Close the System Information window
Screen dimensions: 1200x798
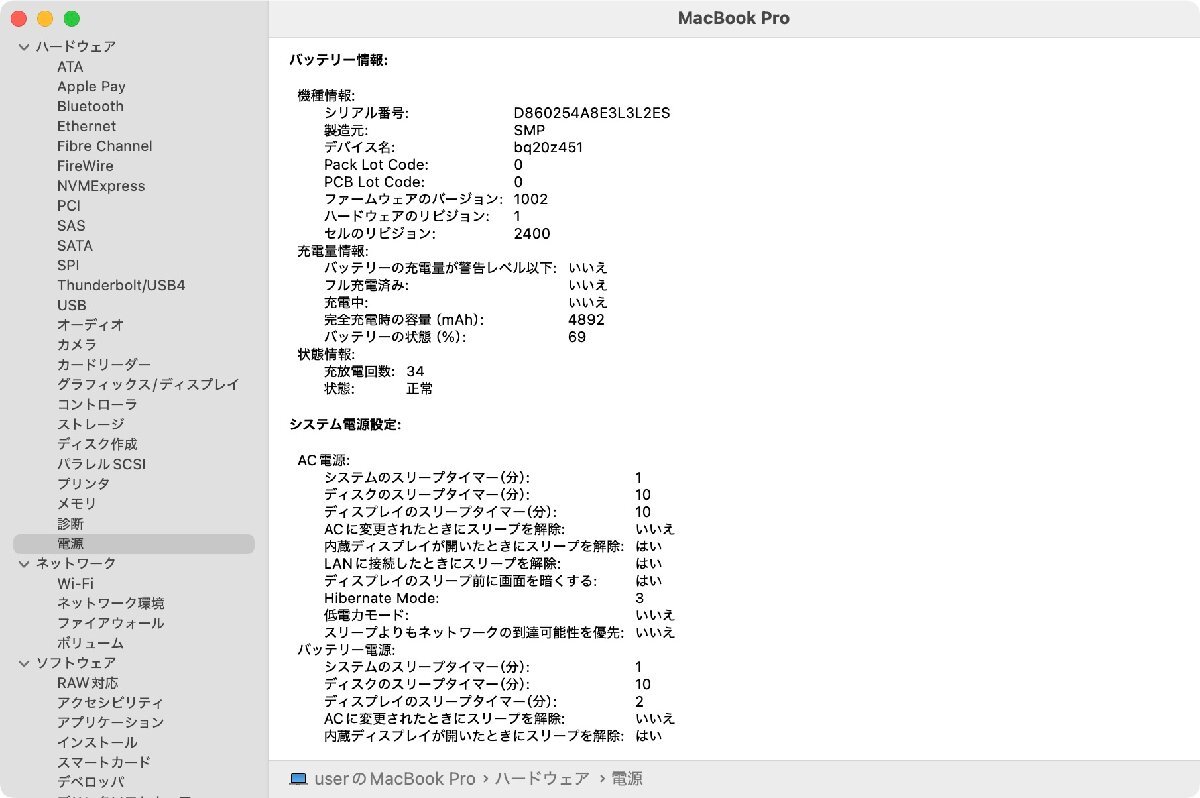[x=19, y=19]
